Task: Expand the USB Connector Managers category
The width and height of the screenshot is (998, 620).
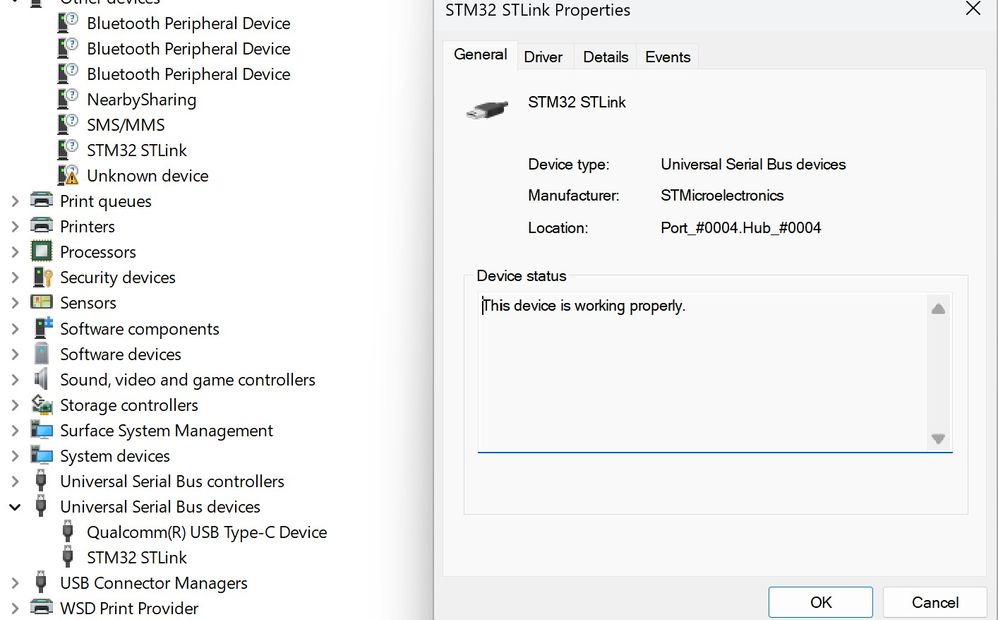Action: [15, 583]
